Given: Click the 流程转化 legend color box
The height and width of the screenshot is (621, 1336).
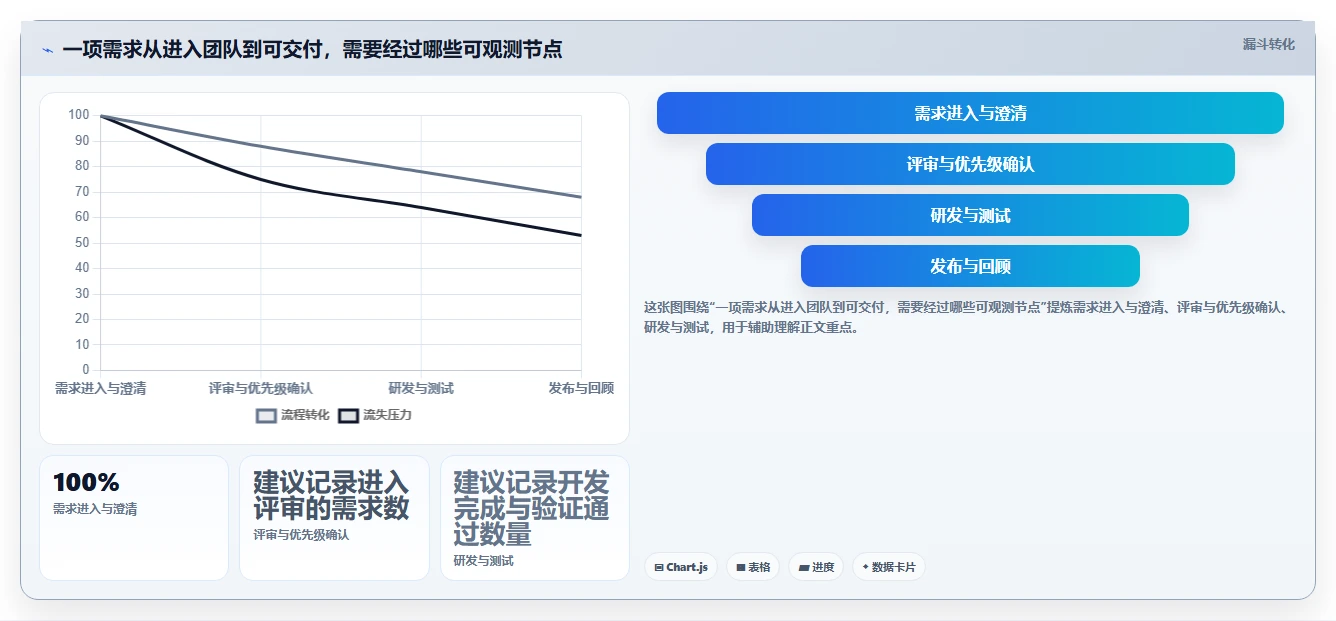Looking at the screenshot, I should tap(266, 415).
